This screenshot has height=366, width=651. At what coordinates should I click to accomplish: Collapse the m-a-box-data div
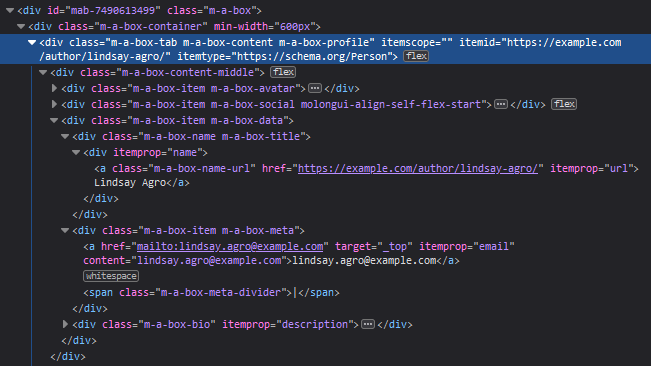coord(54,120)
